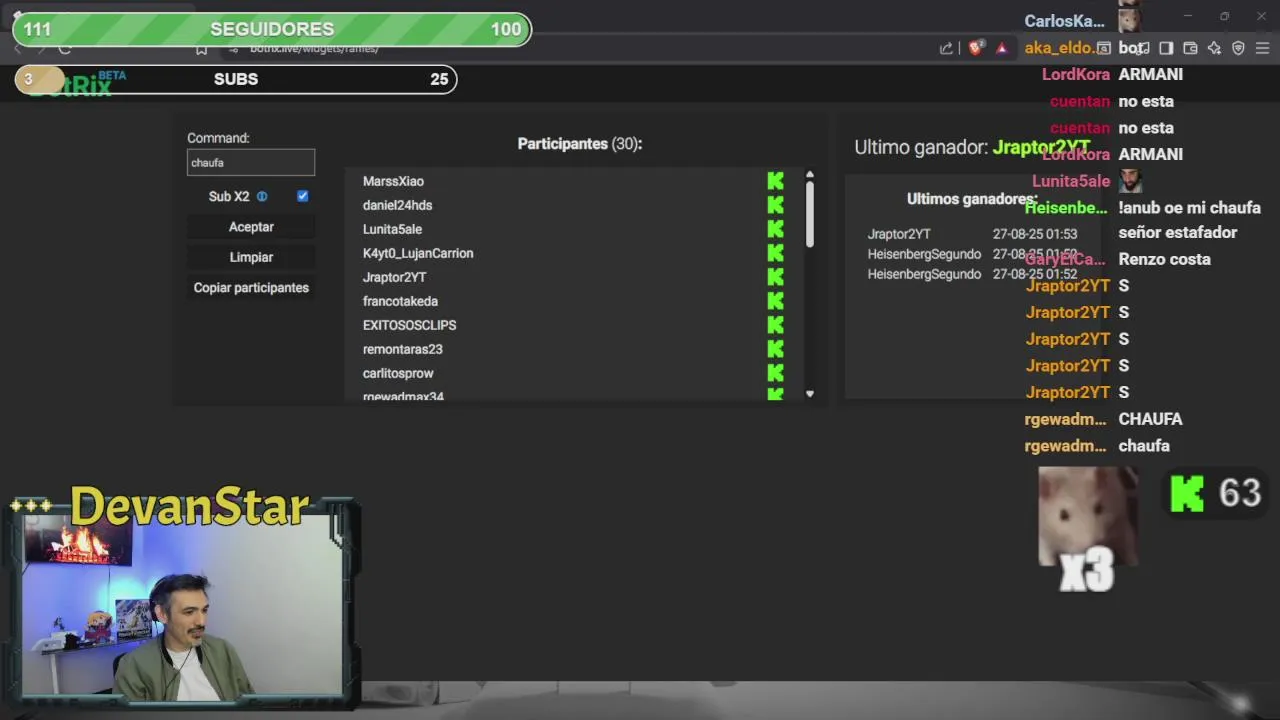Viewport: 1280px width, 720px height.
Task: Click the uppercase CHAUFA chat message
Action: click(x=1150, y=419)
